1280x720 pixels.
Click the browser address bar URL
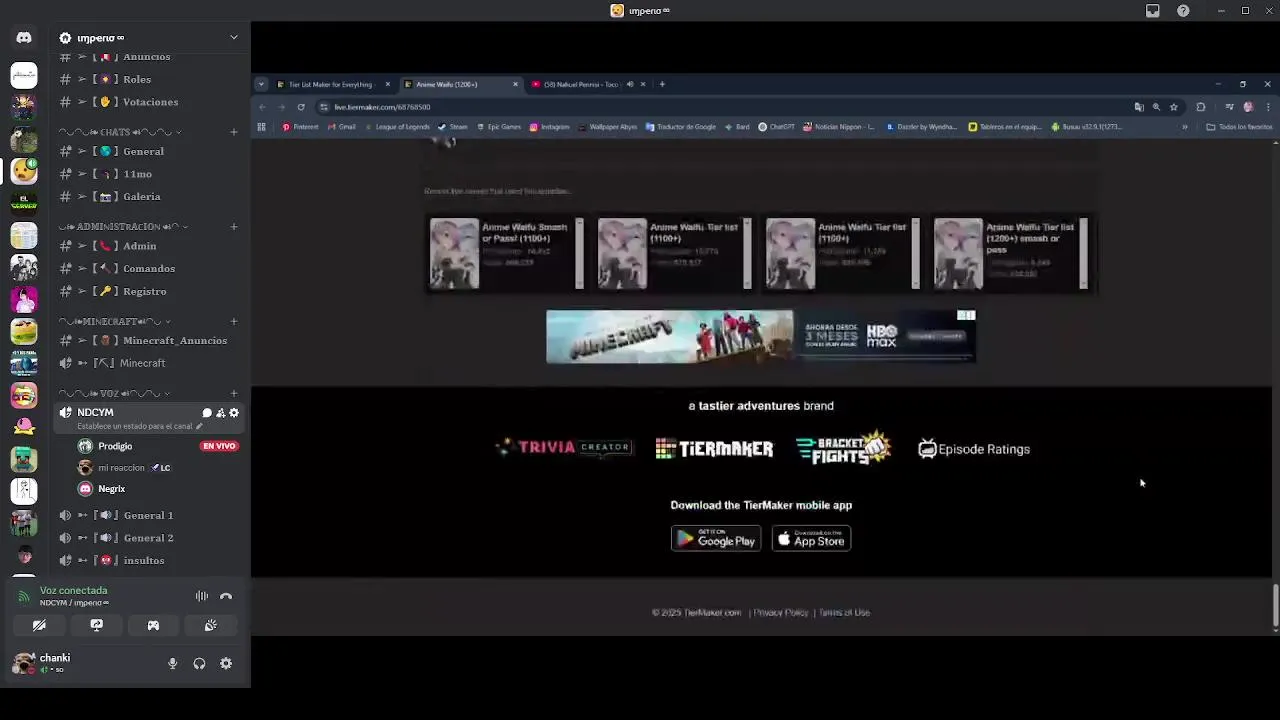click(x=381, y=107)
